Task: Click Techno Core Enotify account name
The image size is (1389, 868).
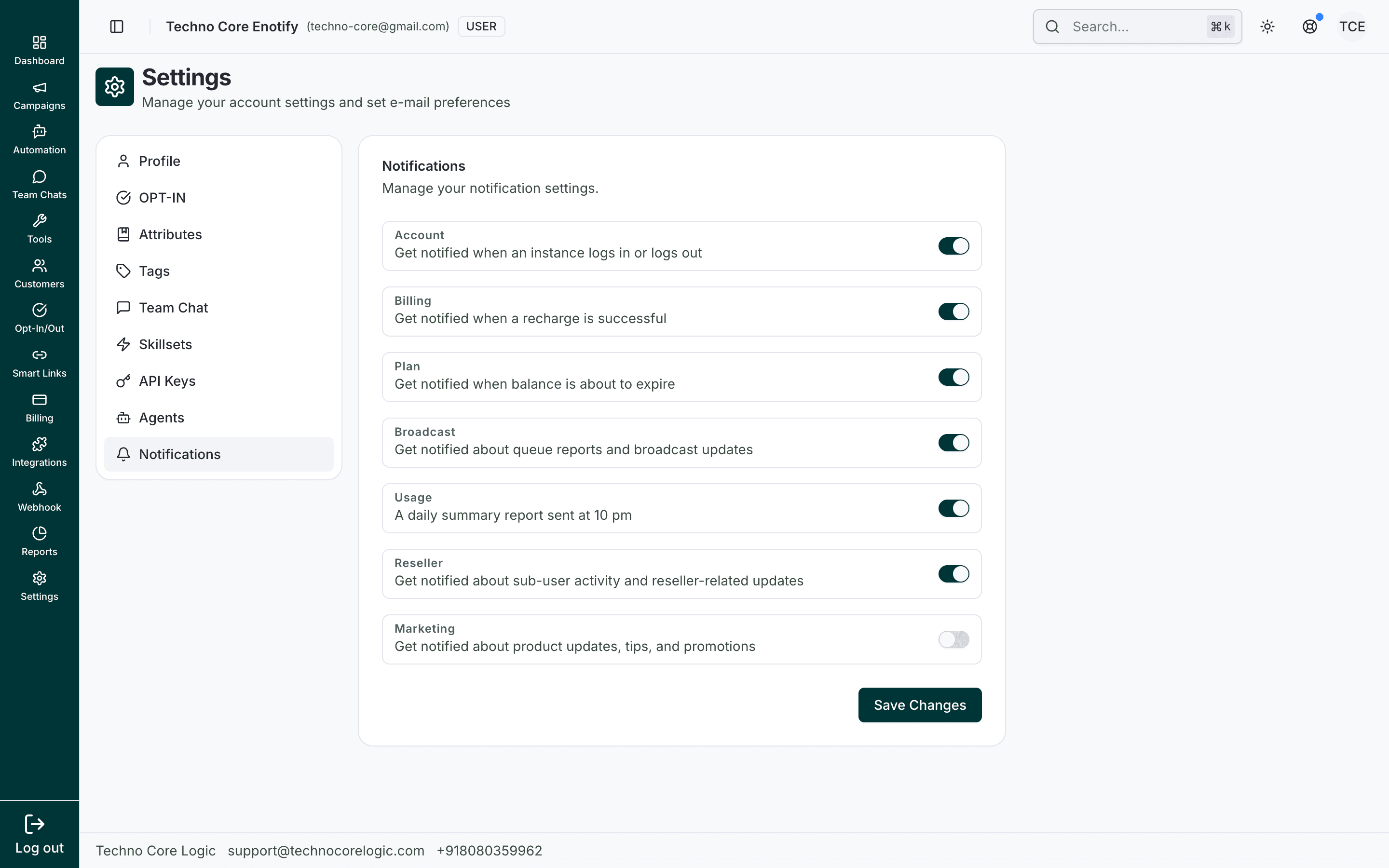Action: click(x=232, y=27)
